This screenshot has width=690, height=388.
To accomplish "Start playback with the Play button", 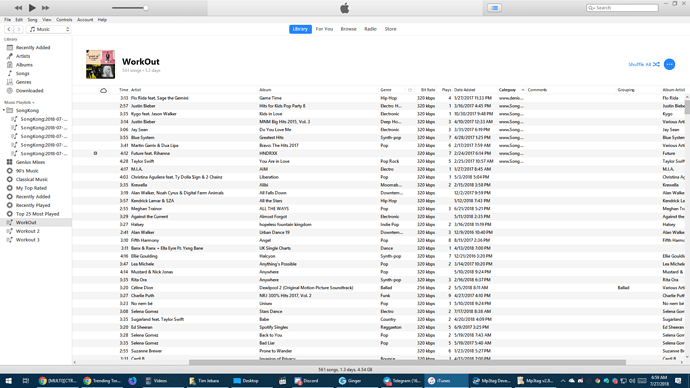I will tap(32, 7).
